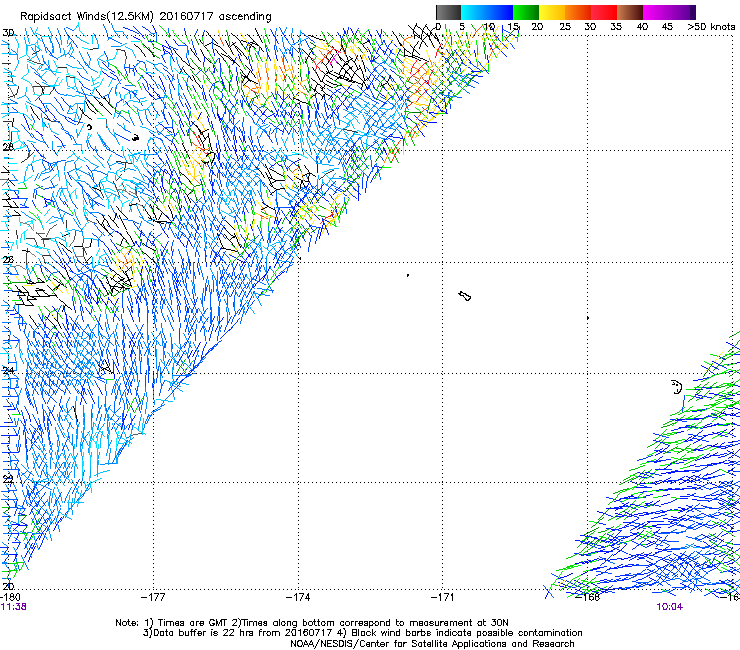Click the date 20160717 ascending in the title
Screen dimensions: 740x650
tap(216, 17)
